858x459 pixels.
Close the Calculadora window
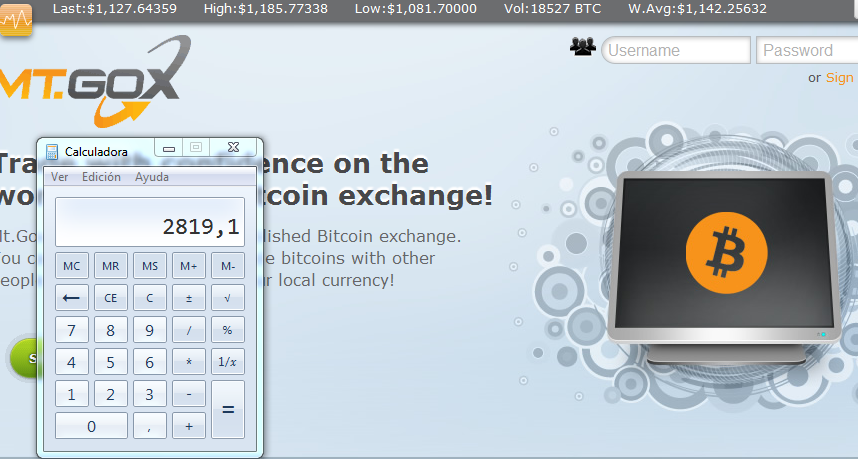[x=234, y=147]
